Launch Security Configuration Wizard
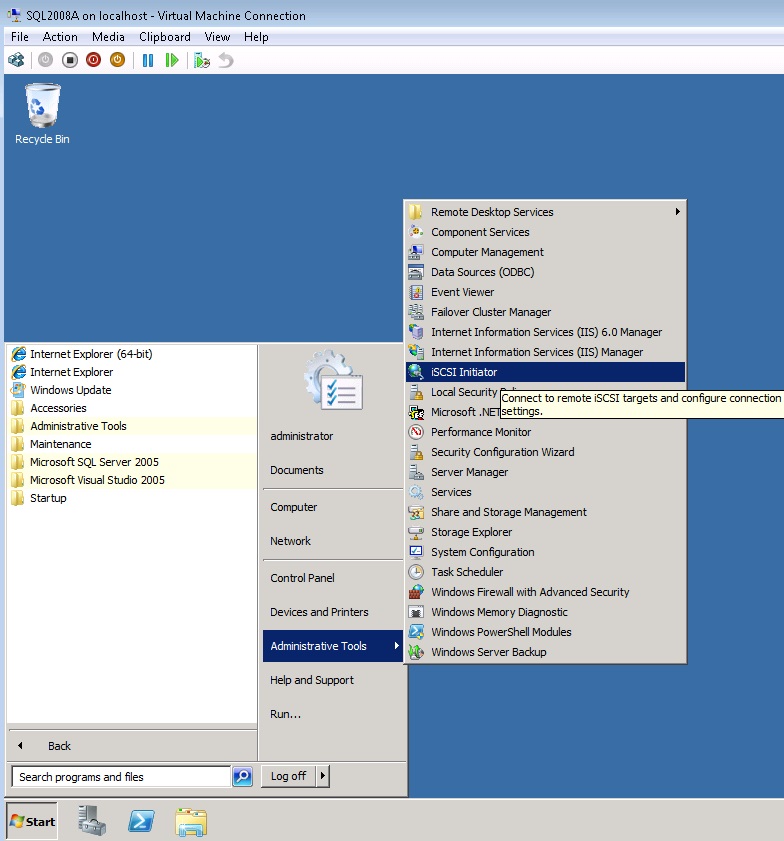Viewport: 784px width, 841px height. (x=545, y=452)
